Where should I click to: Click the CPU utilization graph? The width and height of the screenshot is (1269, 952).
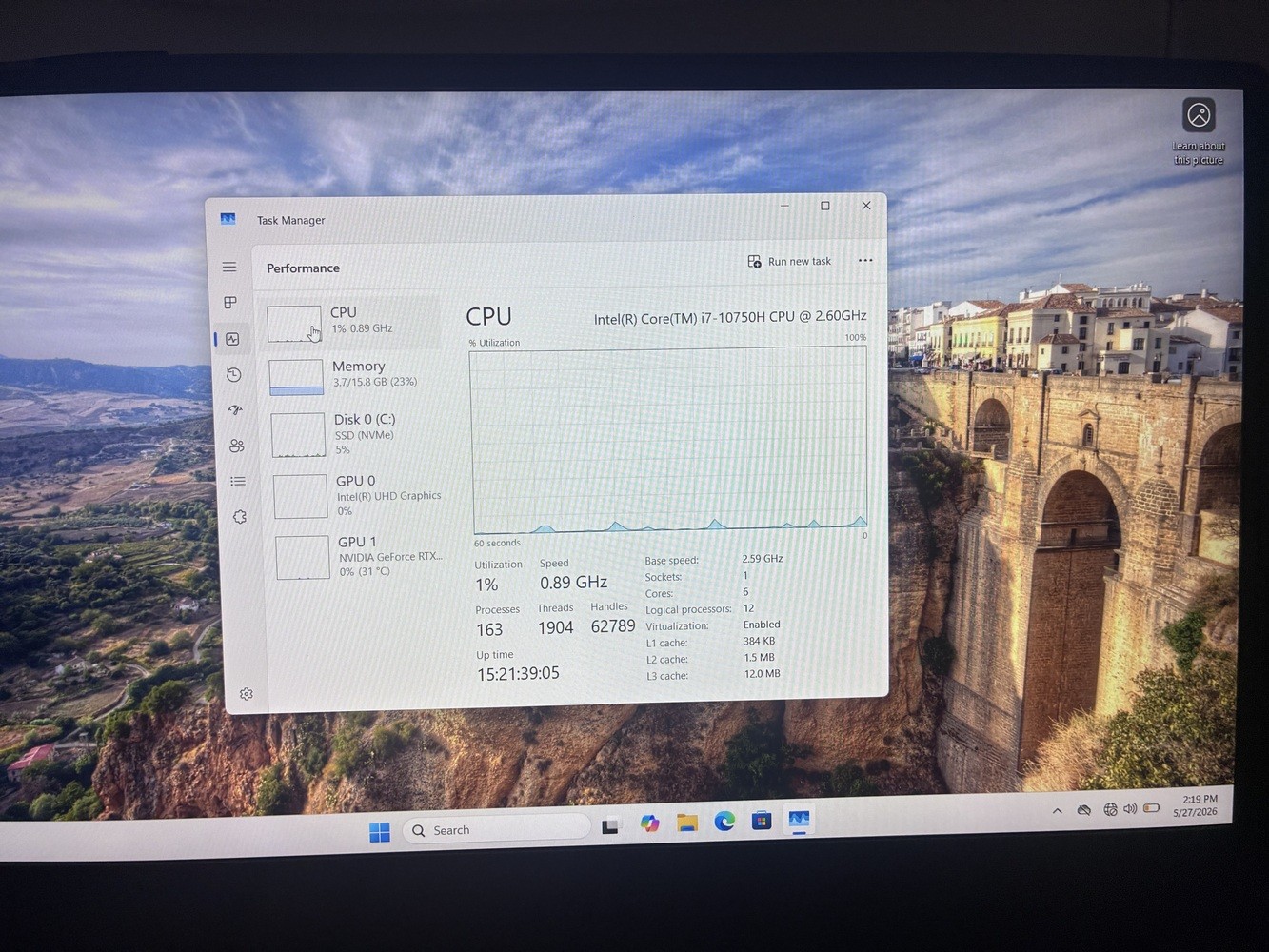[x=668, y=440]
